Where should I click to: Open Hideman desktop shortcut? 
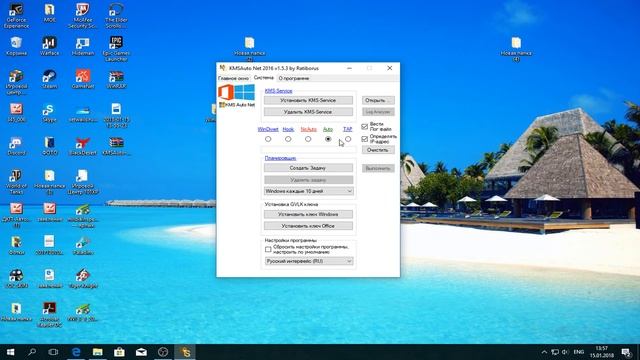[82, 46]
